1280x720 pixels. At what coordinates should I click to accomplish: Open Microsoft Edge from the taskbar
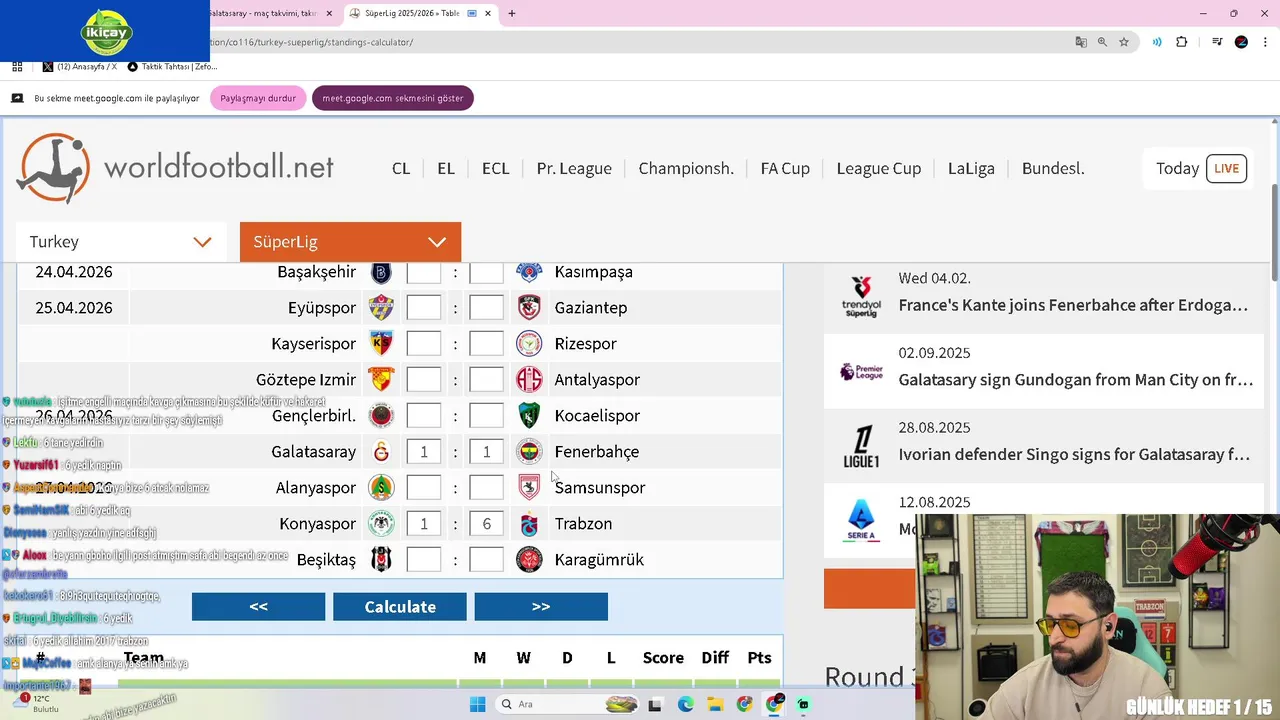tap(685, 704)
